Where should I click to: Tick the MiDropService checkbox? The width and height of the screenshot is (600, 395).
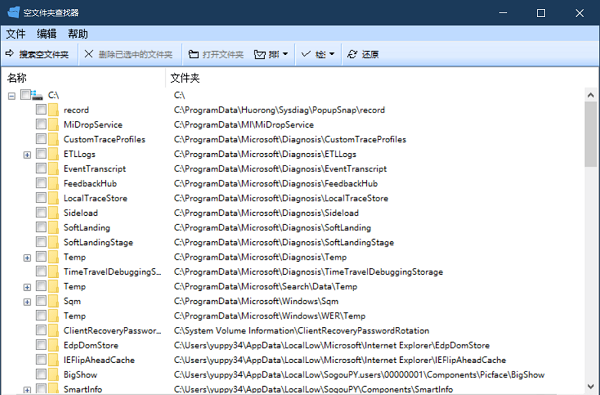coord(41,124)
